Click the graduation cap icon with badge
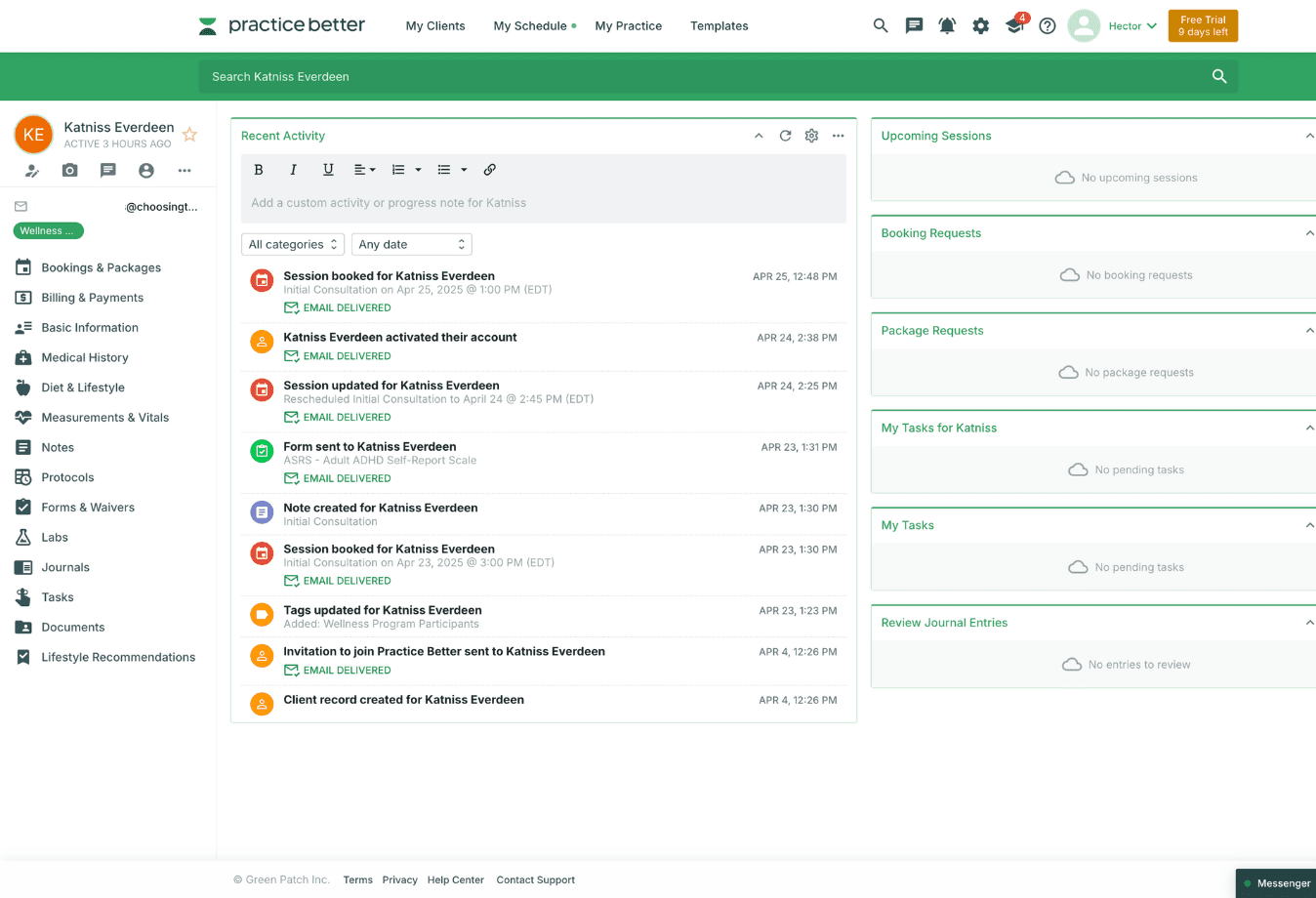This screenshot has height=898, width=1316. pos(1014,26)
